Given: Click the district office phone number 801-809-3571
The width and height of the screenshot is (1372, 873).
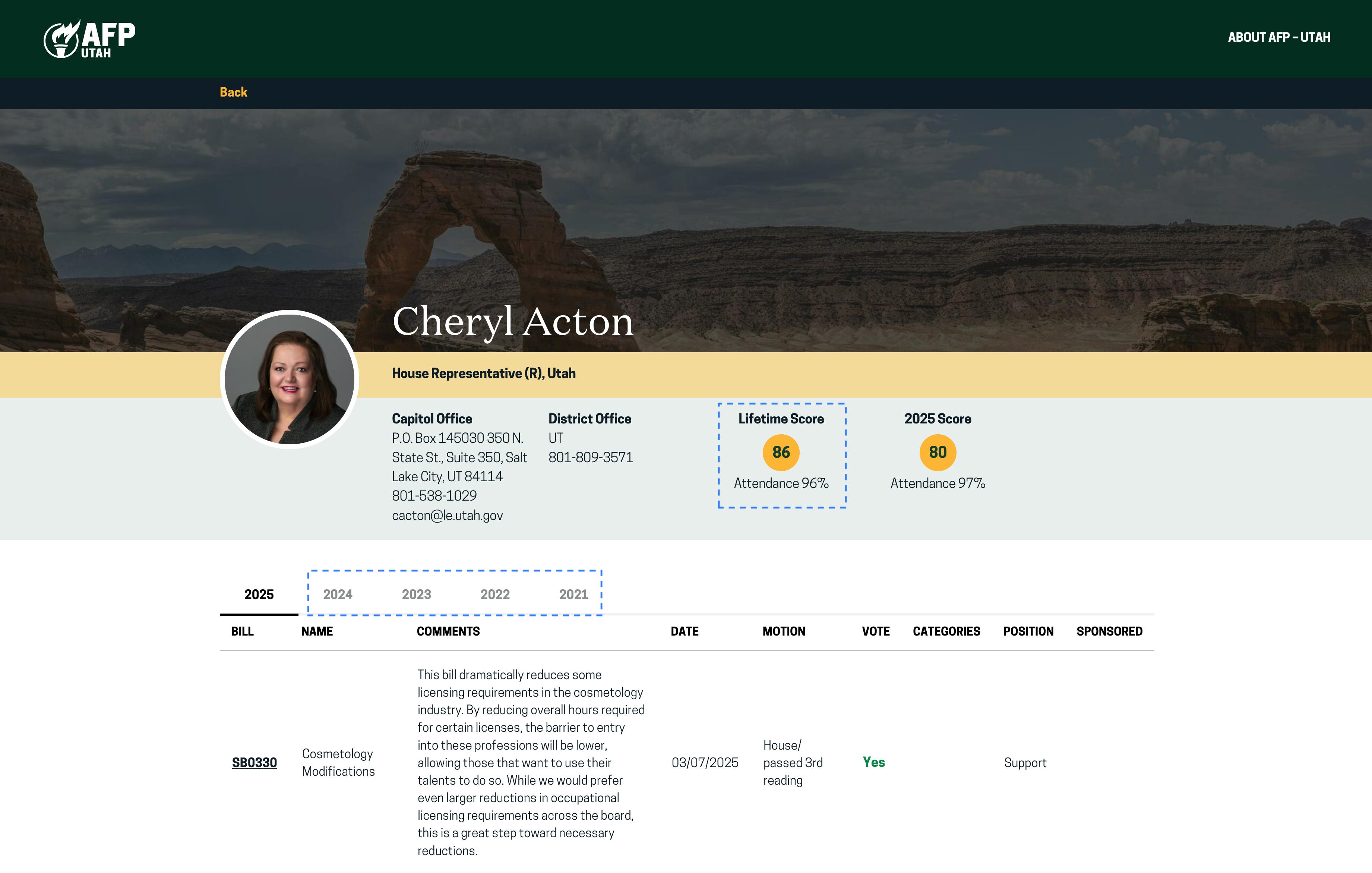Looking at the screenshot, I should click(x=590, y=457).
